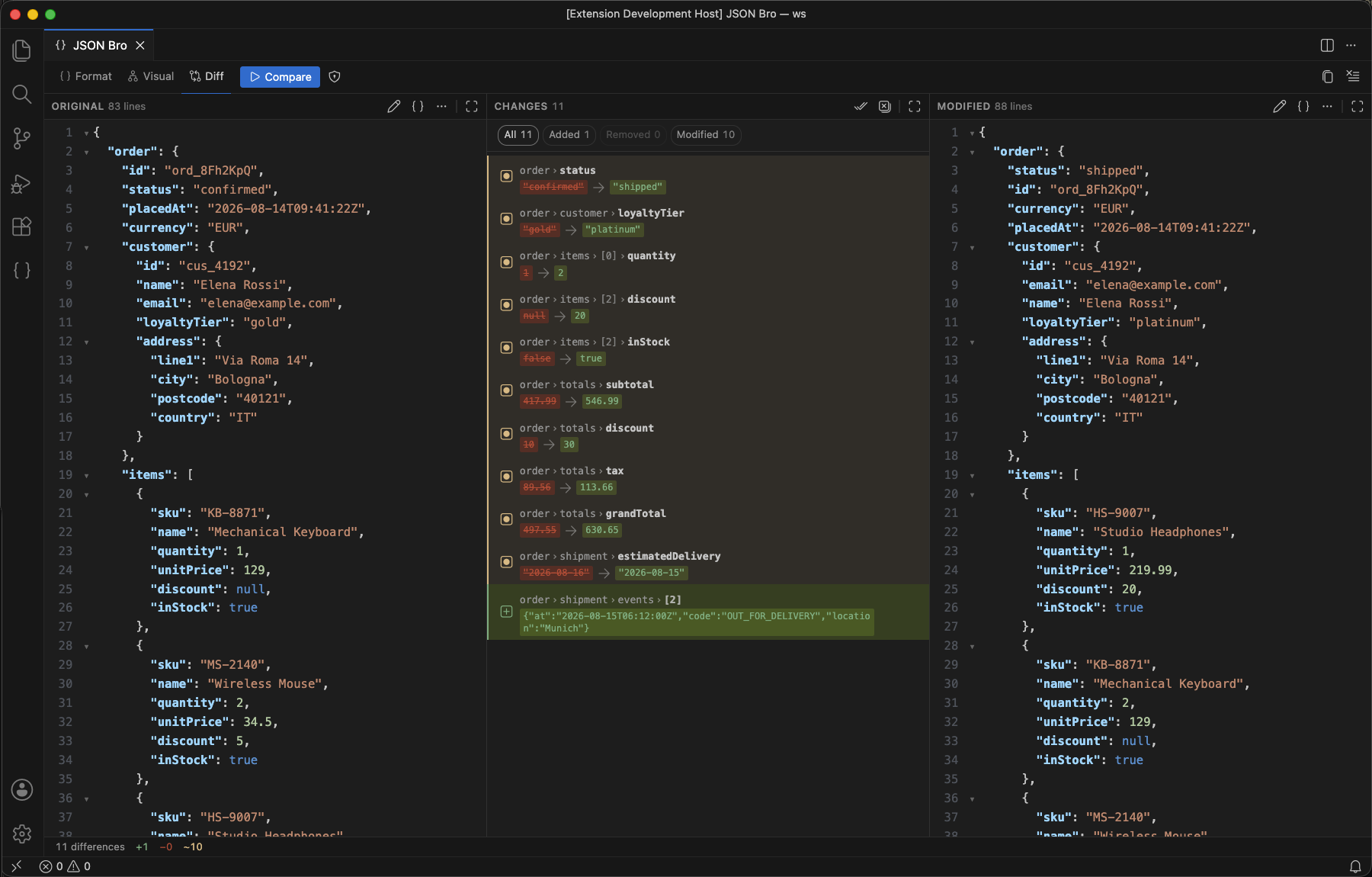Collapse "address" fold arrow in ORIGINAL

point(86,342)
